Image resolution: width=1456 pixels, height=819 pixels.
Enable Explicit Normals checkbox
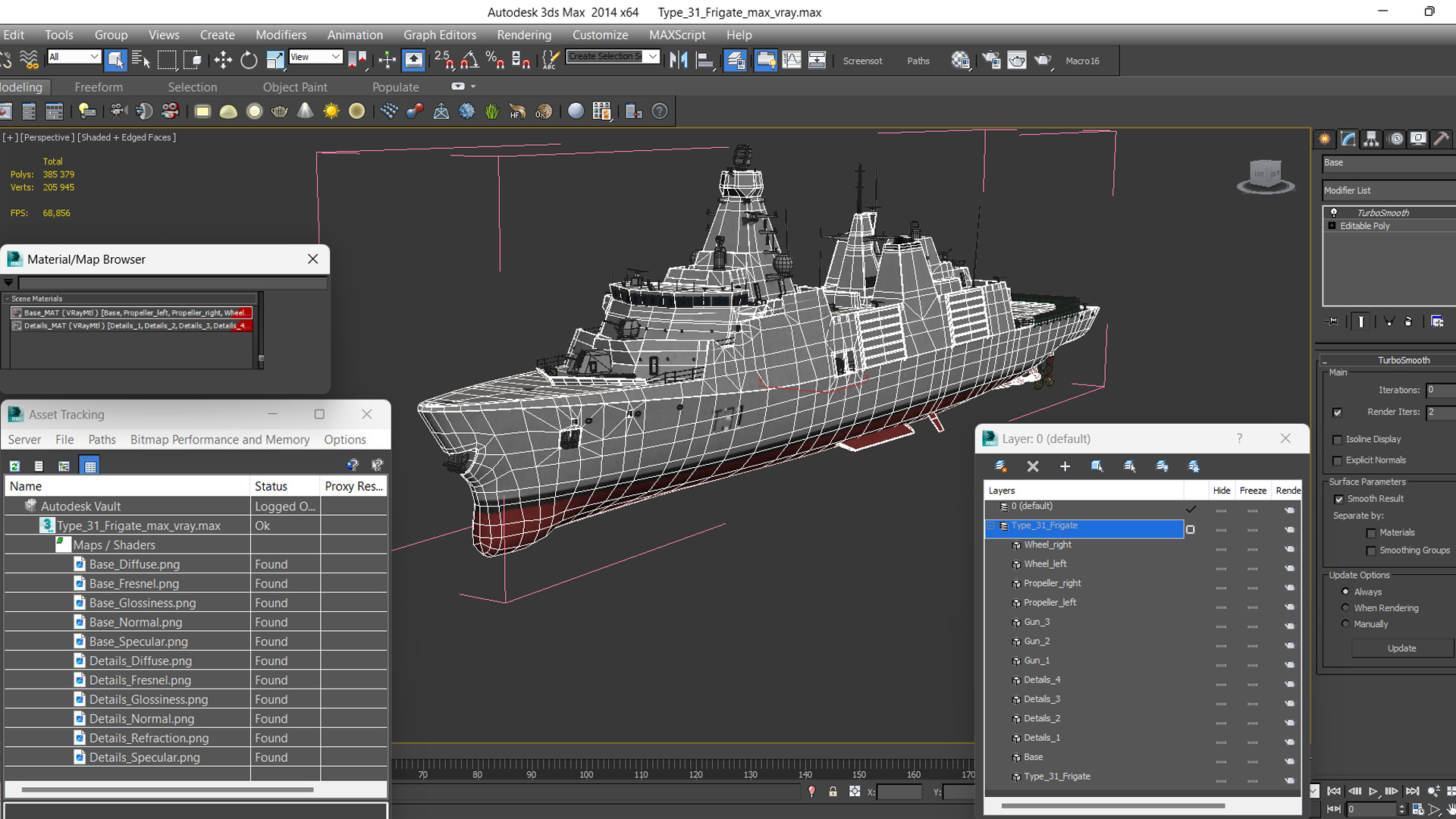pos(1338,461)
